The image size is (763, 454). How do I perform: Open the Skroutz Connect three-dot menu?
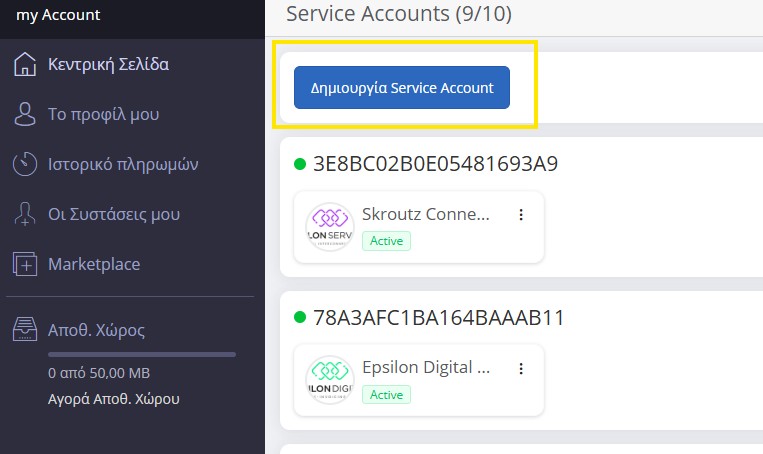click(x=520, y=215)
